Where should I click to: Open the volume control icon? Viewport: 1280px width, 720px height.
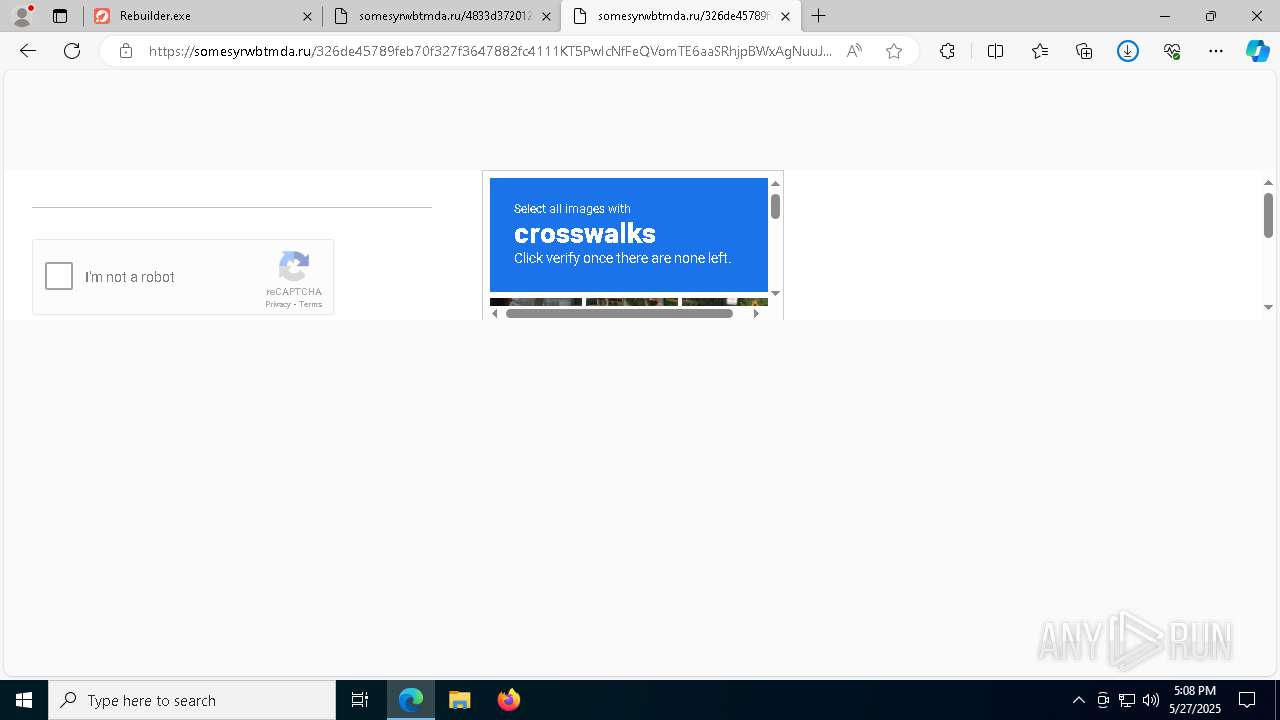point(1151,700)
